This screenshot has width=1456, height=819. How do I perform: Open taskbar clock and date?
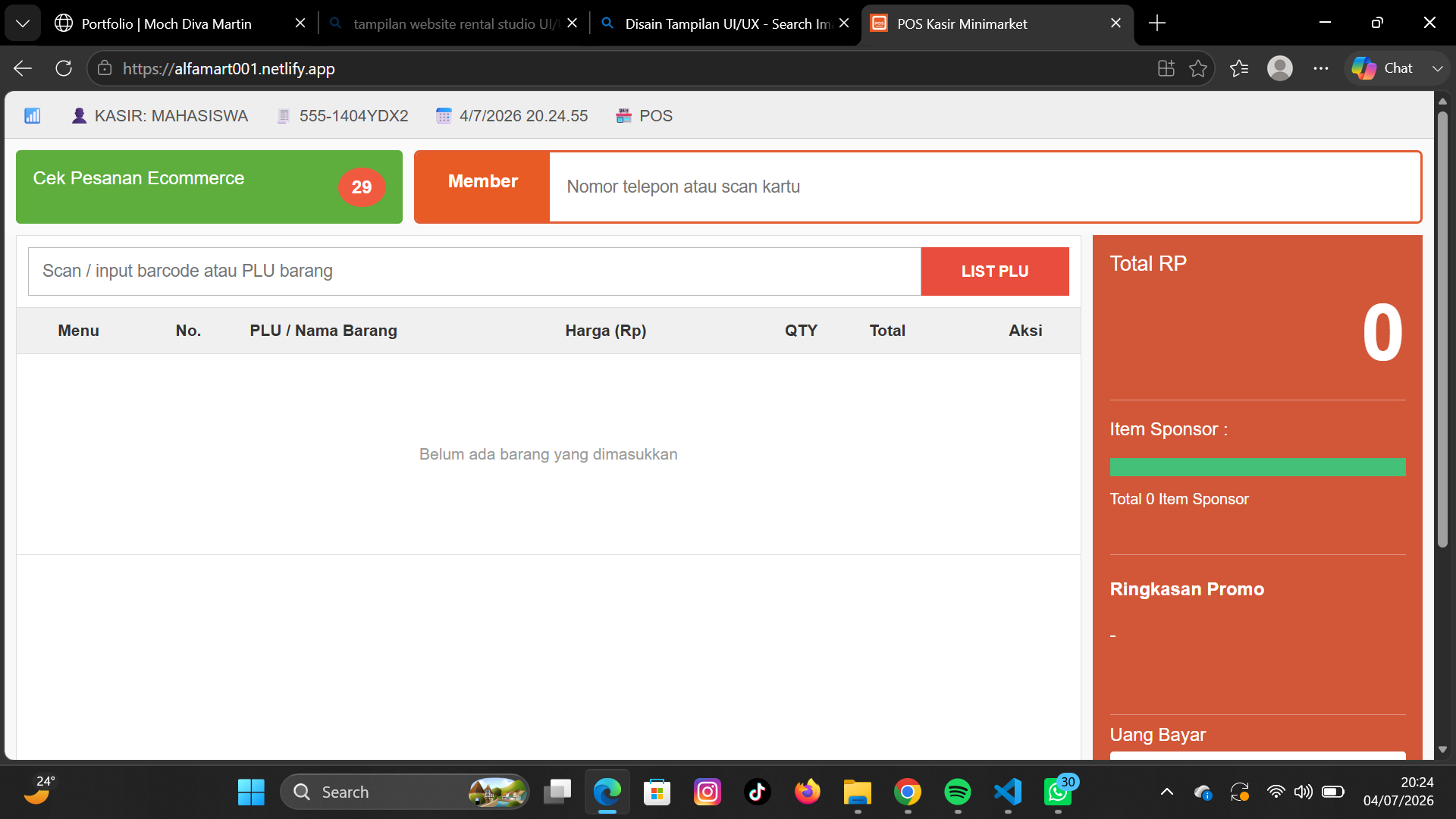(1398, 791)
